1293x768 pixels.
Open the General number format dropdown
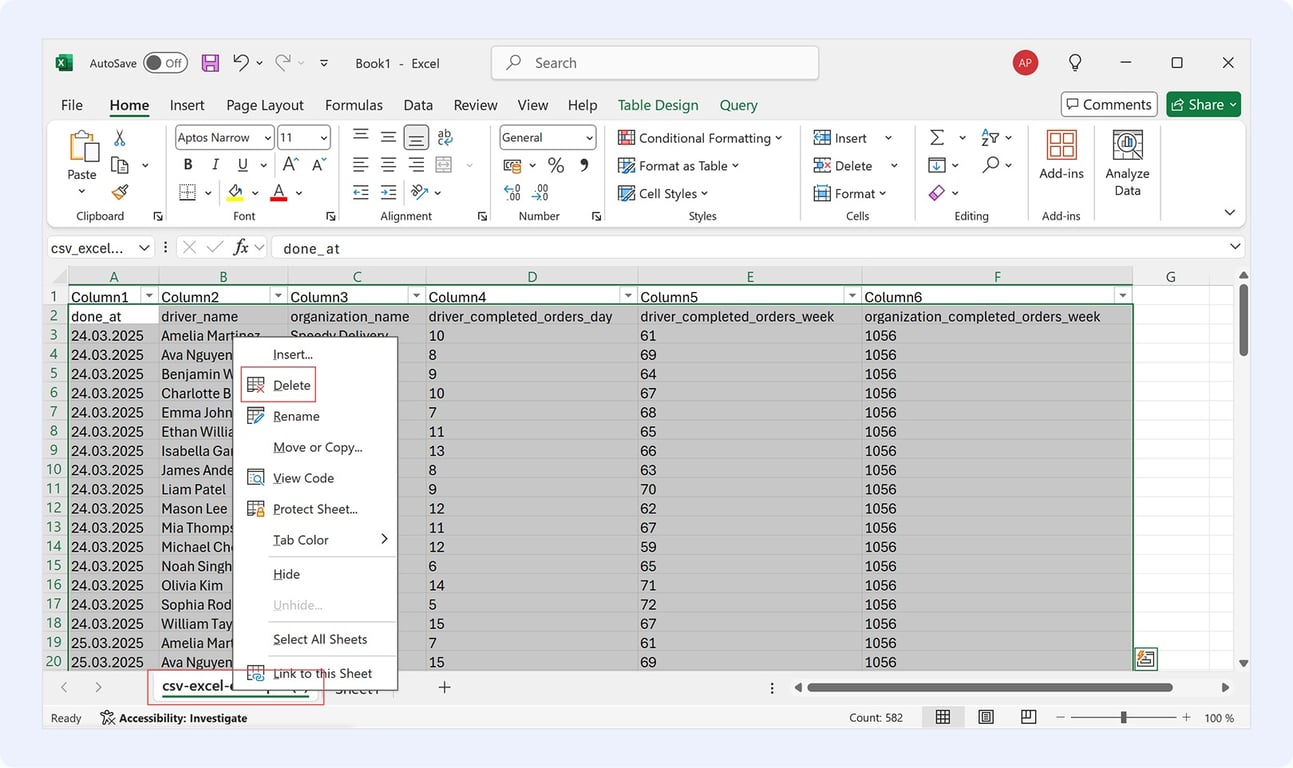[x=589, y=138]
